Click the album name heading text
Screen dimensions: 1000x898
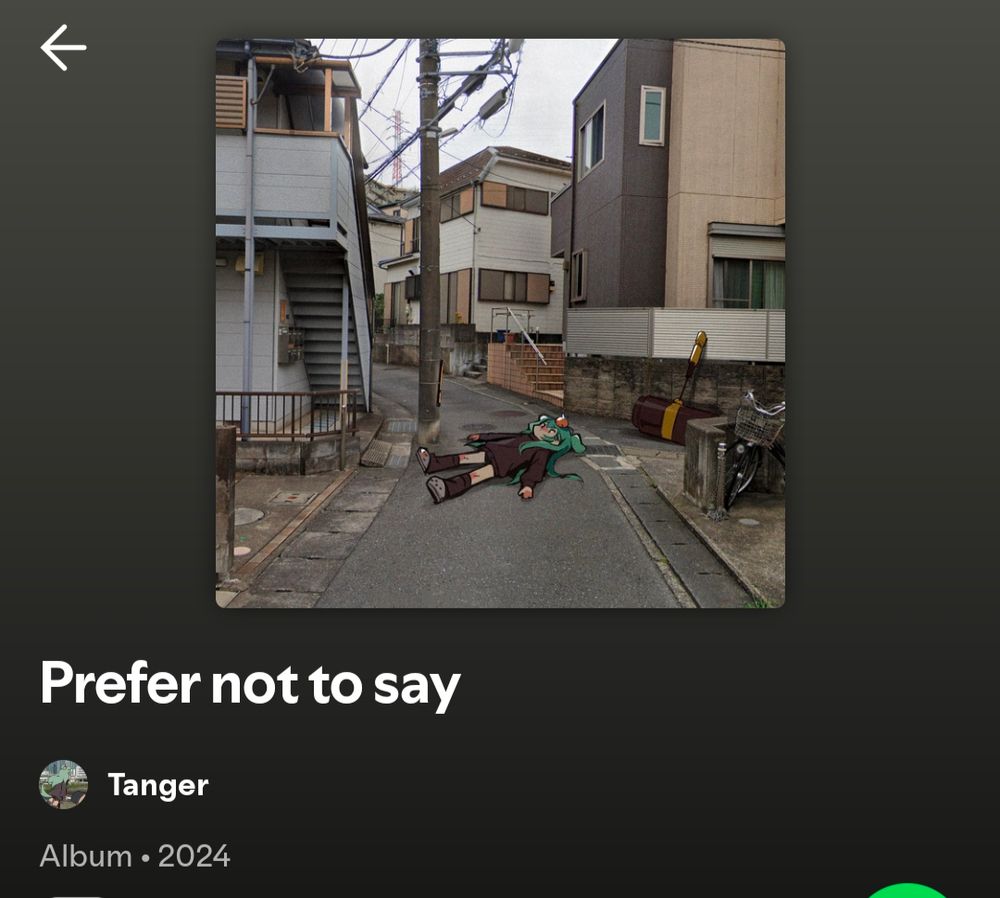pyautogui.click(x=250, y=684)
